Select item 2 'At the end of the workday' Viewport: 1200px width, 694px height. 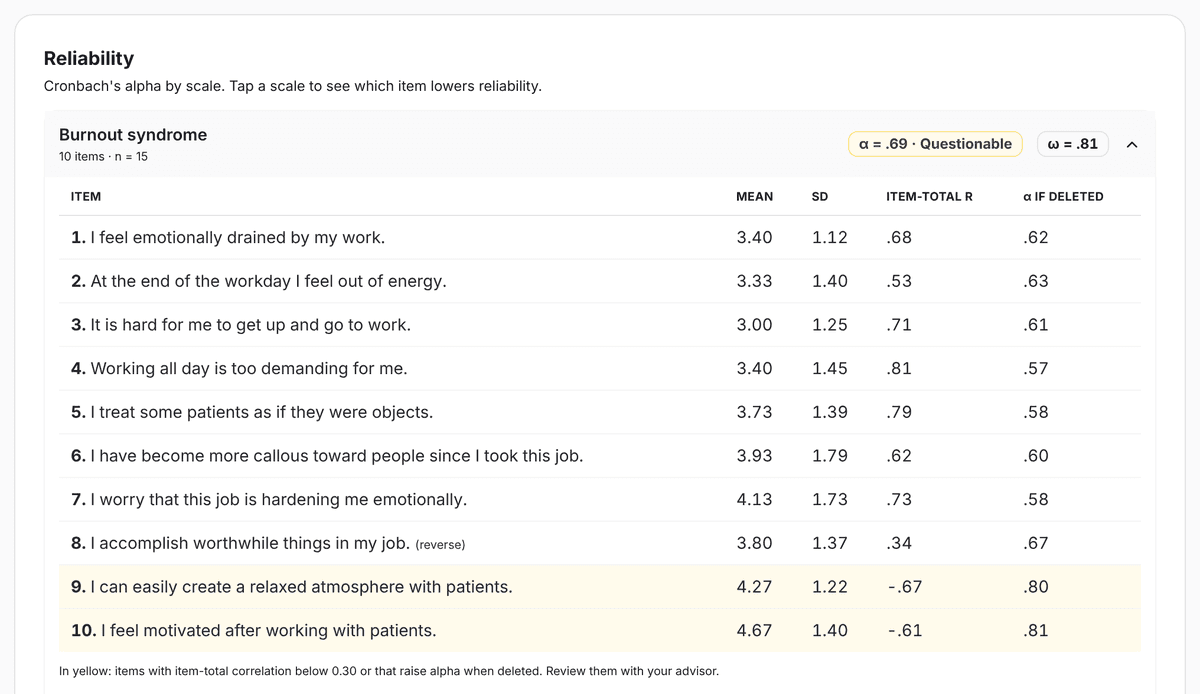click(598, 281)
